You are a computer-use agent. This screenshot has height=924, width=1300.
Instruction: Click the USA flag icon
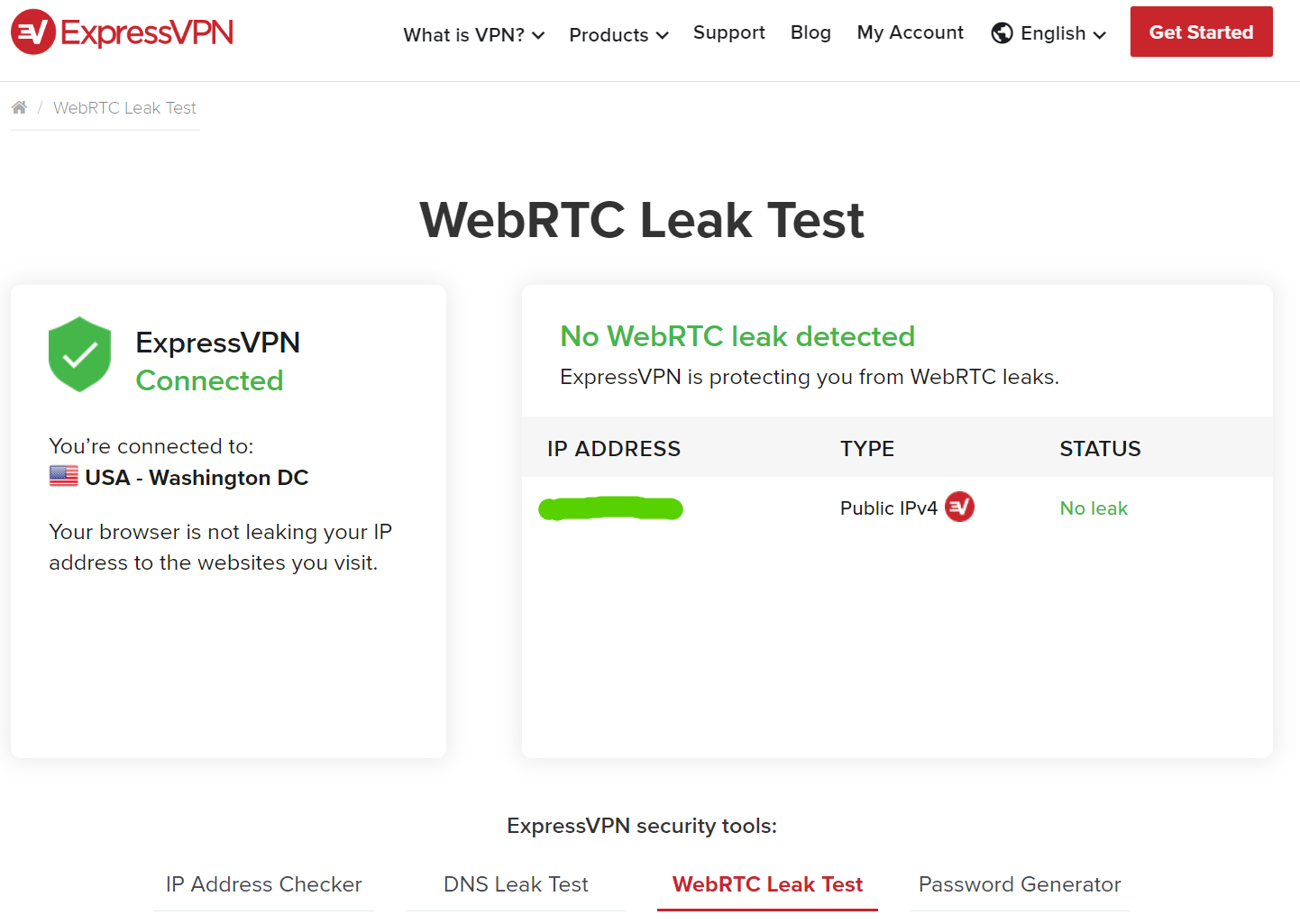pyautogui.click(x=63, y=476)
